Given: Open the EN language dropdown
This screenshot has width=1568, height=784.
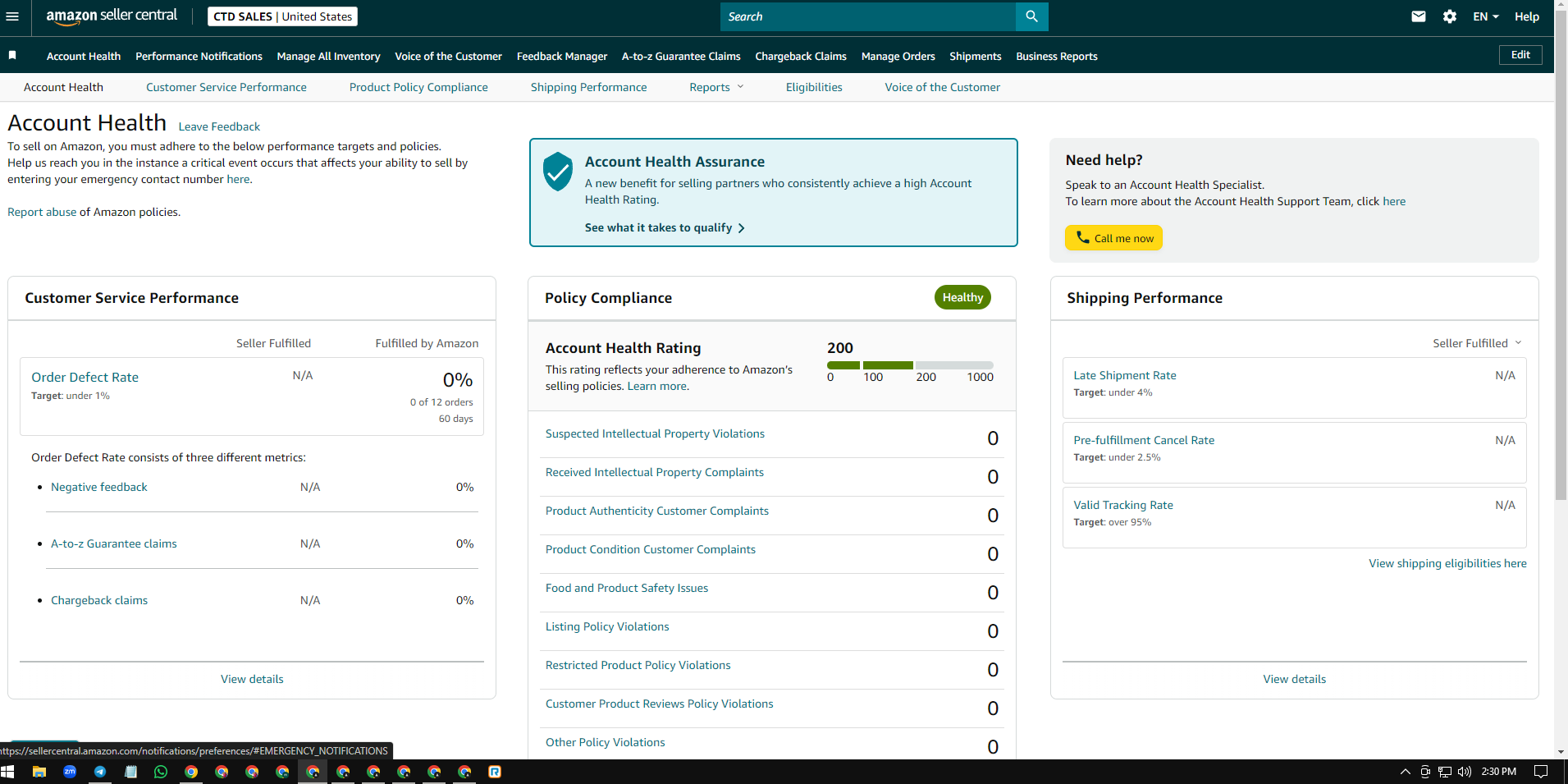Looking at the screenshot, I should [1486, 16].
